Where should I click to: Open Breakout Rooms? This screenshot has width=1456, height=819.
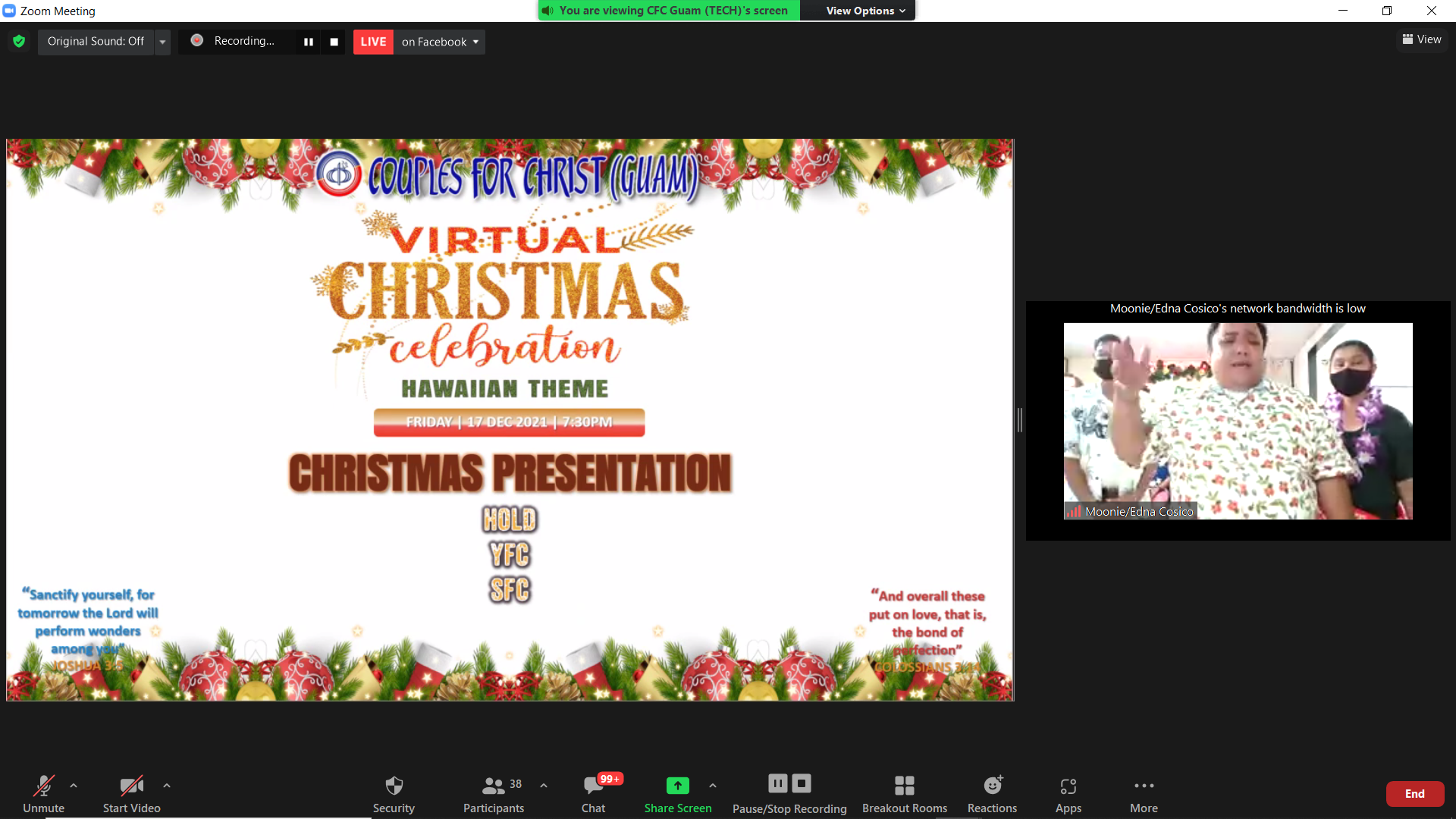pos(905,793)
